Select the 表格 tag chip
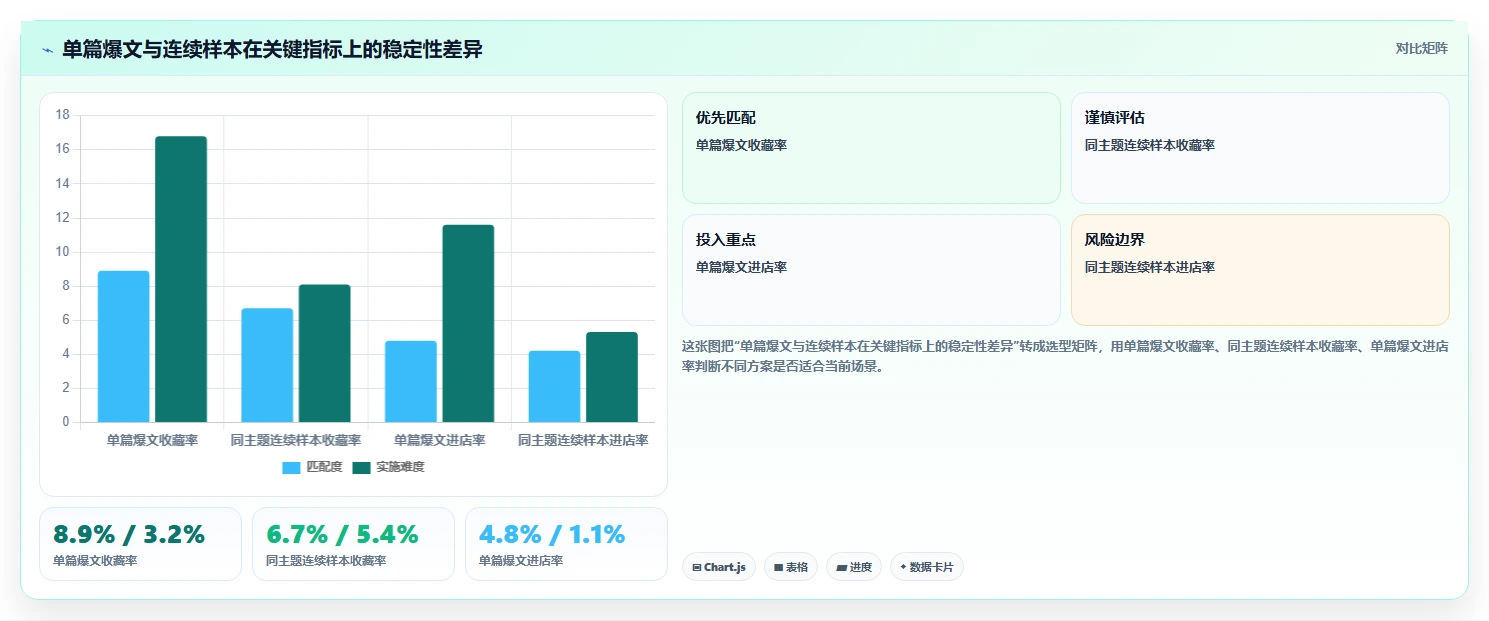Viewport: 1489px width, 621px height. point(791,567)
